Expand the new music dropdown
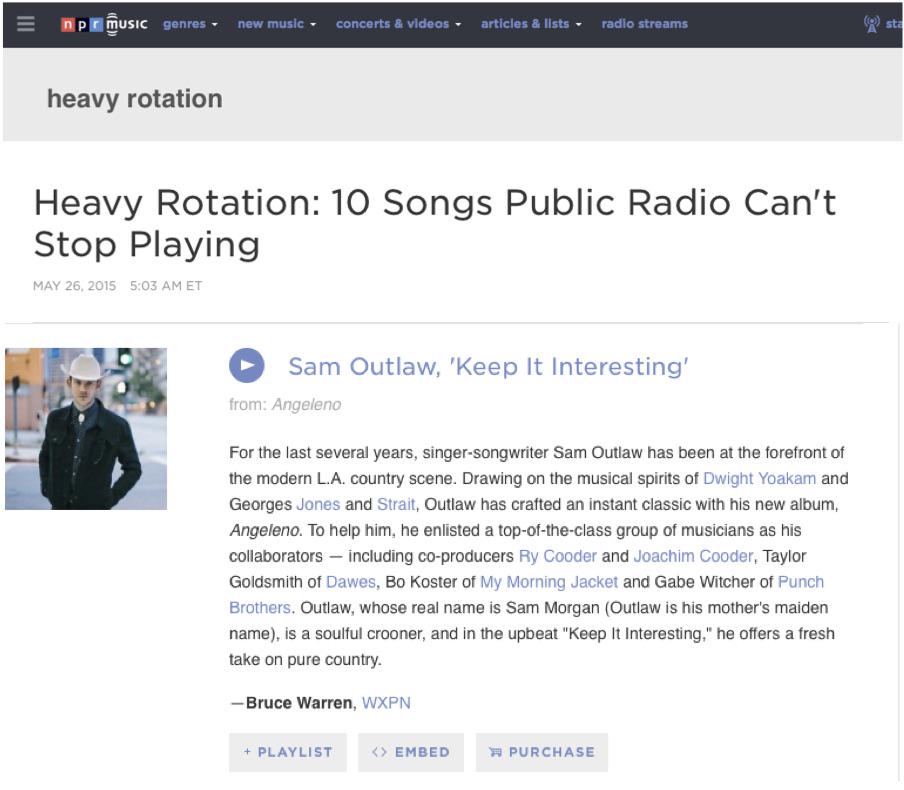The image size is (904, 790). pos(277,24)
